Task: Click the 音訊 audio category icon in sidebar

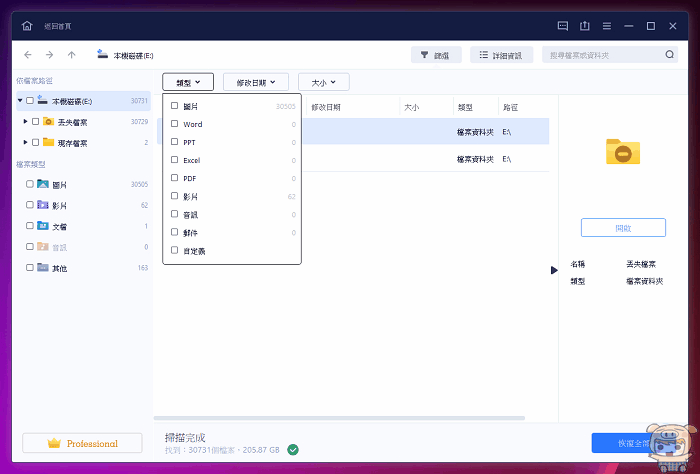Action: pos(43,246)
